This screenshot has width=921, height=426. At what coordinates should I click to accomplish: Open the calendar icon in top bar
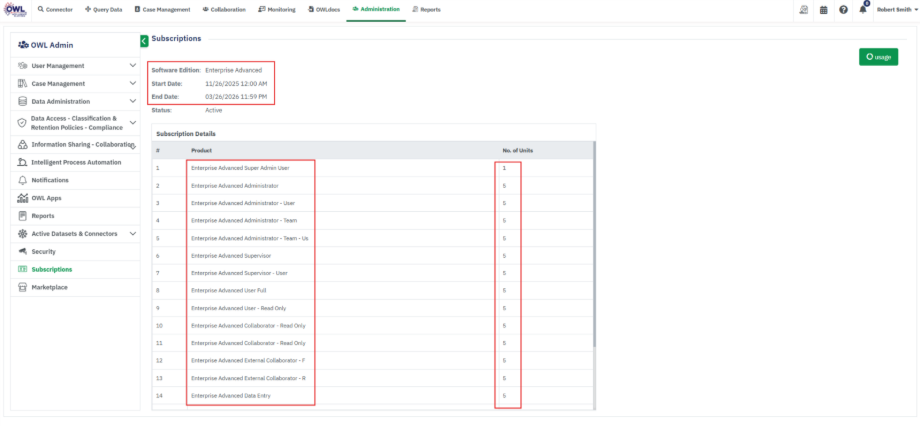(824, 9)
